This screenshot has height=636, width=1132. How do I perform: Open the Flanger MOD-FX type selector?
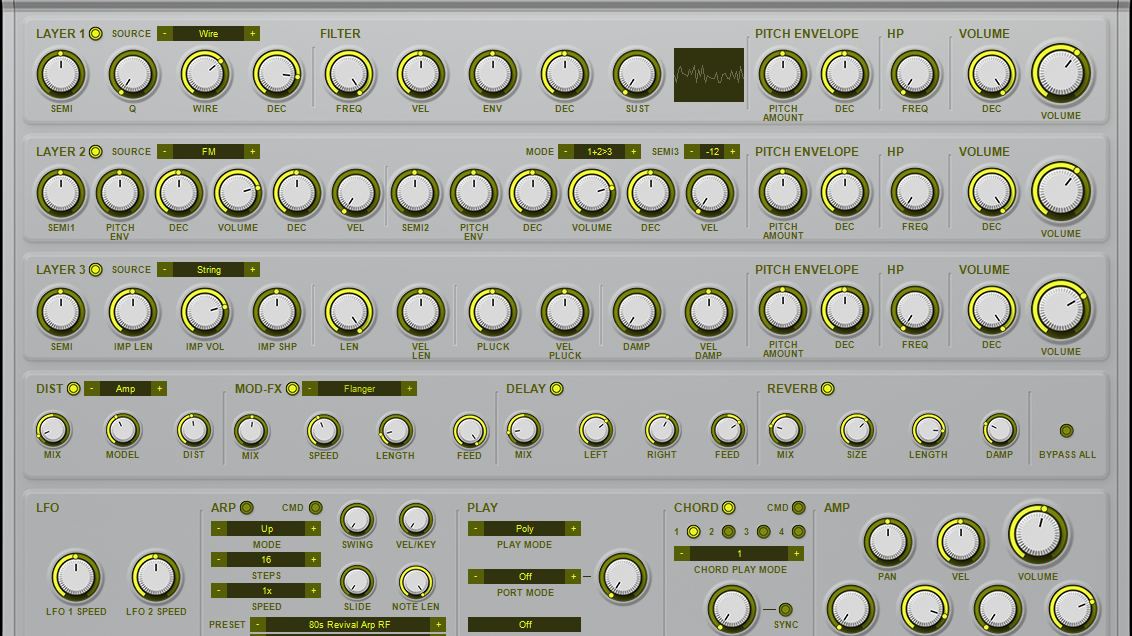(x=359, y=389)
